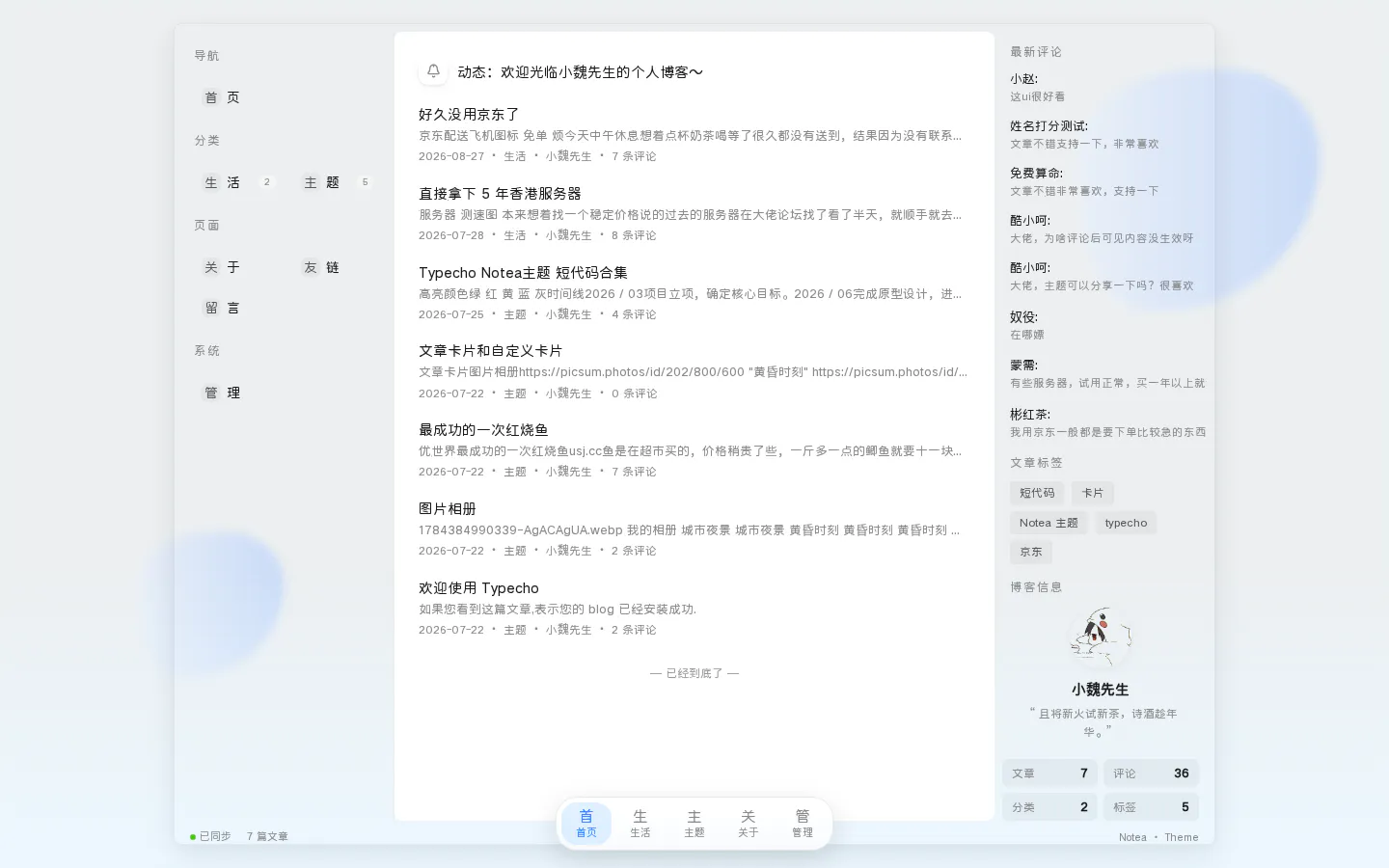Switch to 主题 tab in bottom dock
1389x868 pixels.
click(694, 824)
